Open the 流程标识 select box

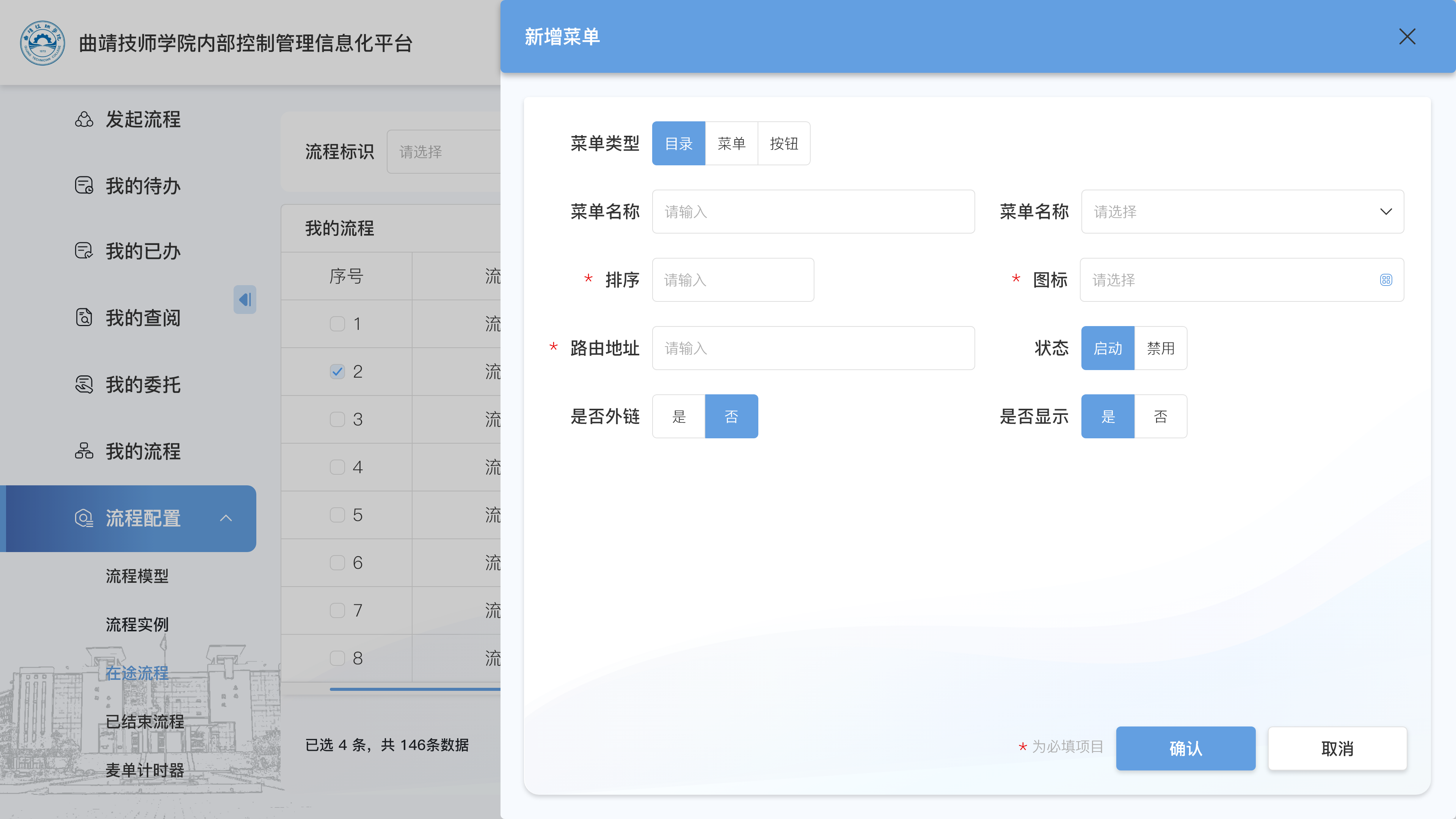tap(444, 152)
